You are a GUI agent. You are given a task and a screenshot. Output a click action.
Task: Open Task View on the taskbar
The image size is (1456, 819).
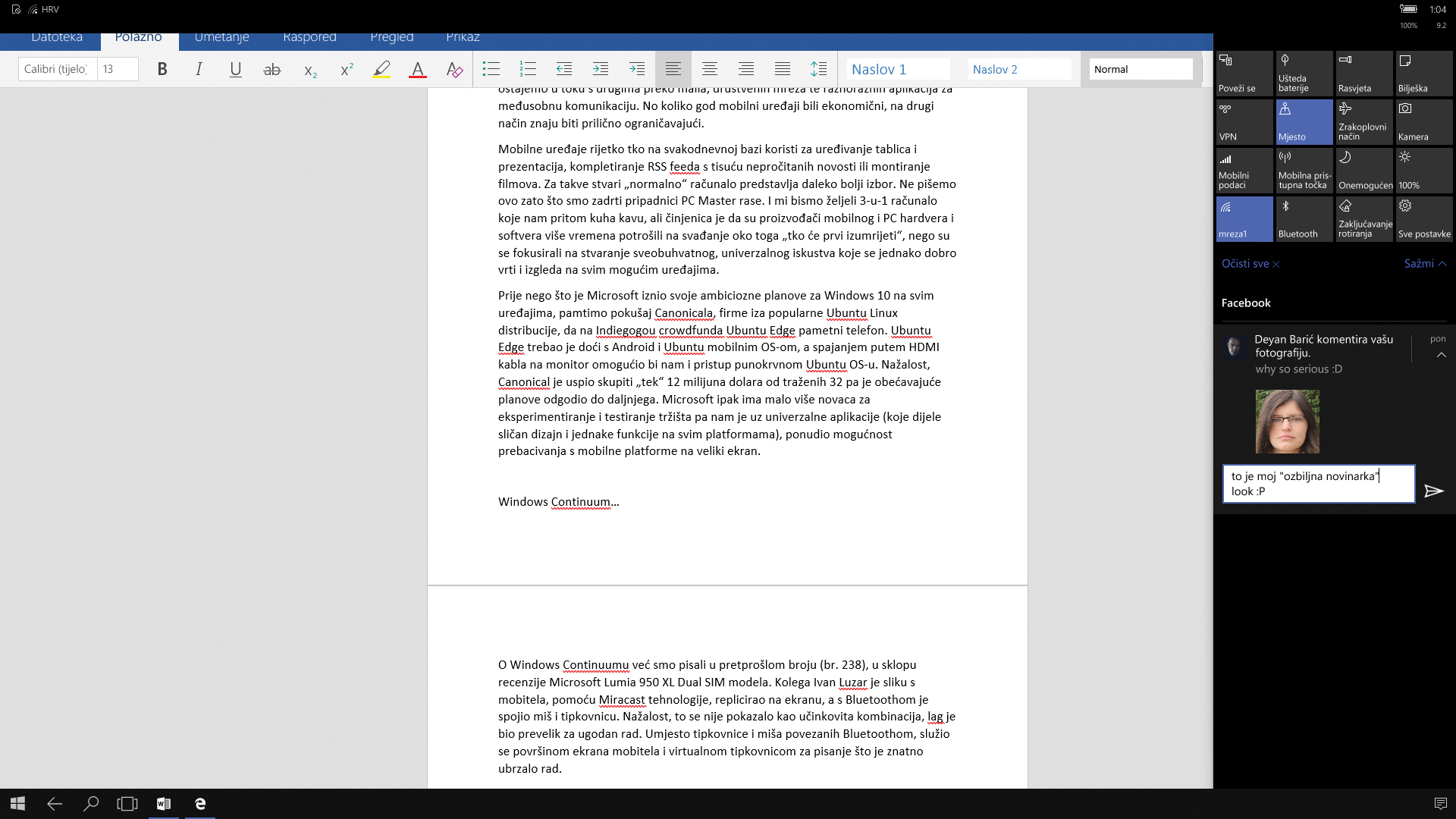pos(127,804)
